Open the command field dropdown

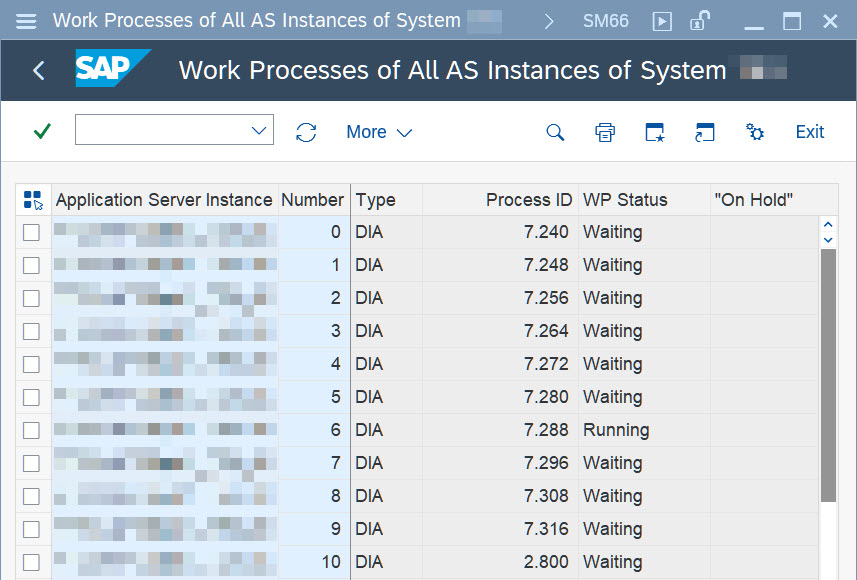(x=259, y=130)
